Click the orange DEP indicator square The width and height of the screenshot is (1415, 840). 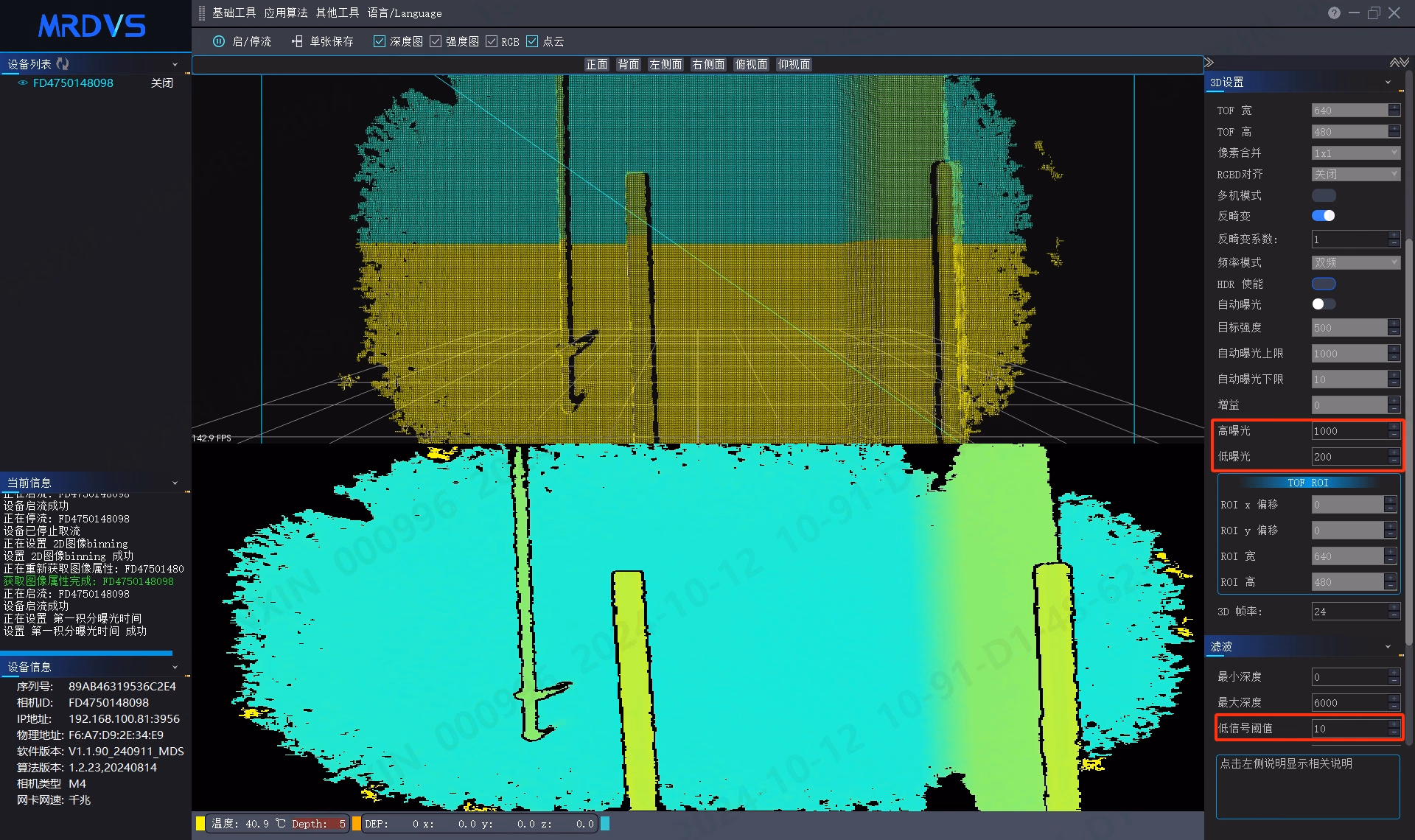pyautogui.click(x=357, y=824)
